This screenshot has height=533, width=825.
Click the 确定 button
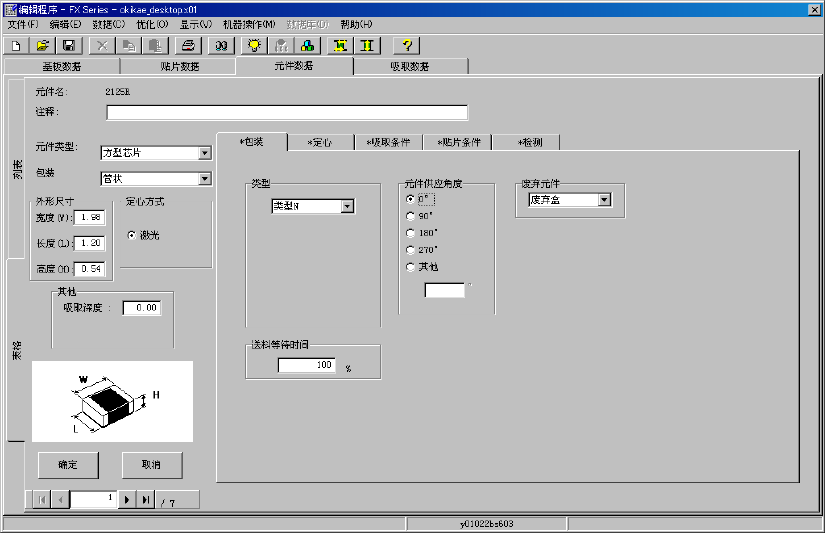(x=68, y=465)
